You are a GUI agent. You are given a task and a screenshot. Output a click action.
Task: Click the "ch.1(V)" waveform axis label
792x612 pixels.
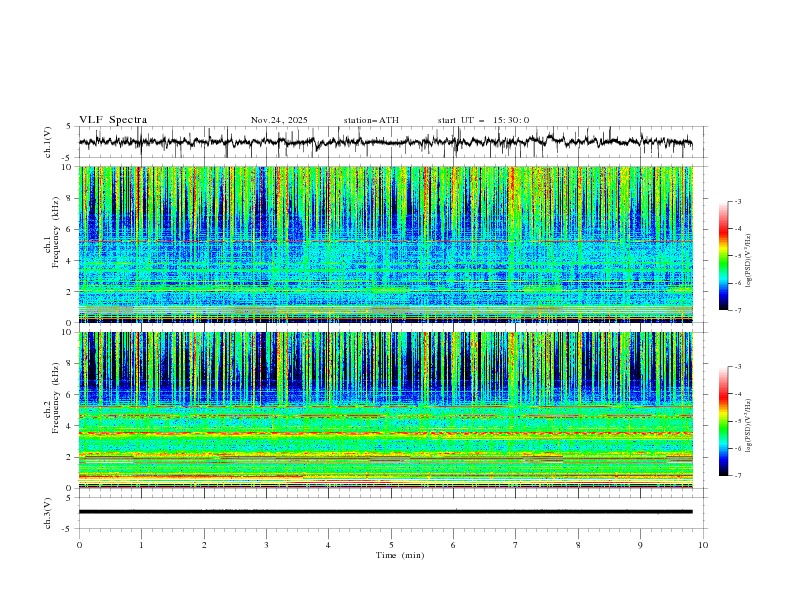pos(47,142)
